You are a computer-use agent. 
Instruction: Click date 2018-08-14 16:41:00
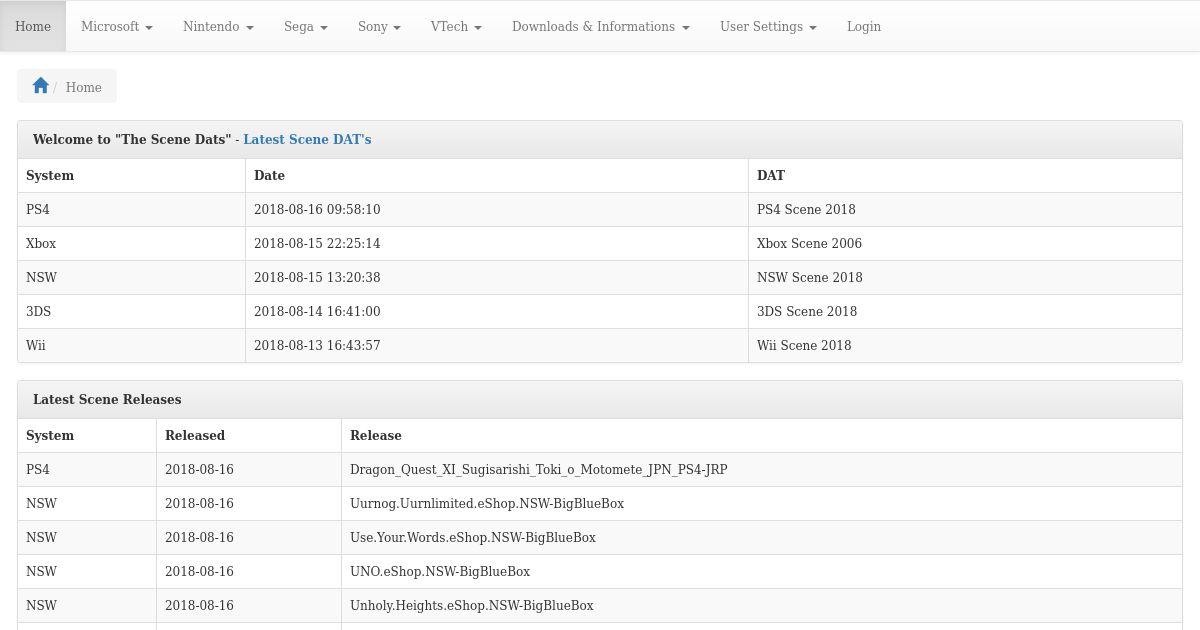point(317,311)
